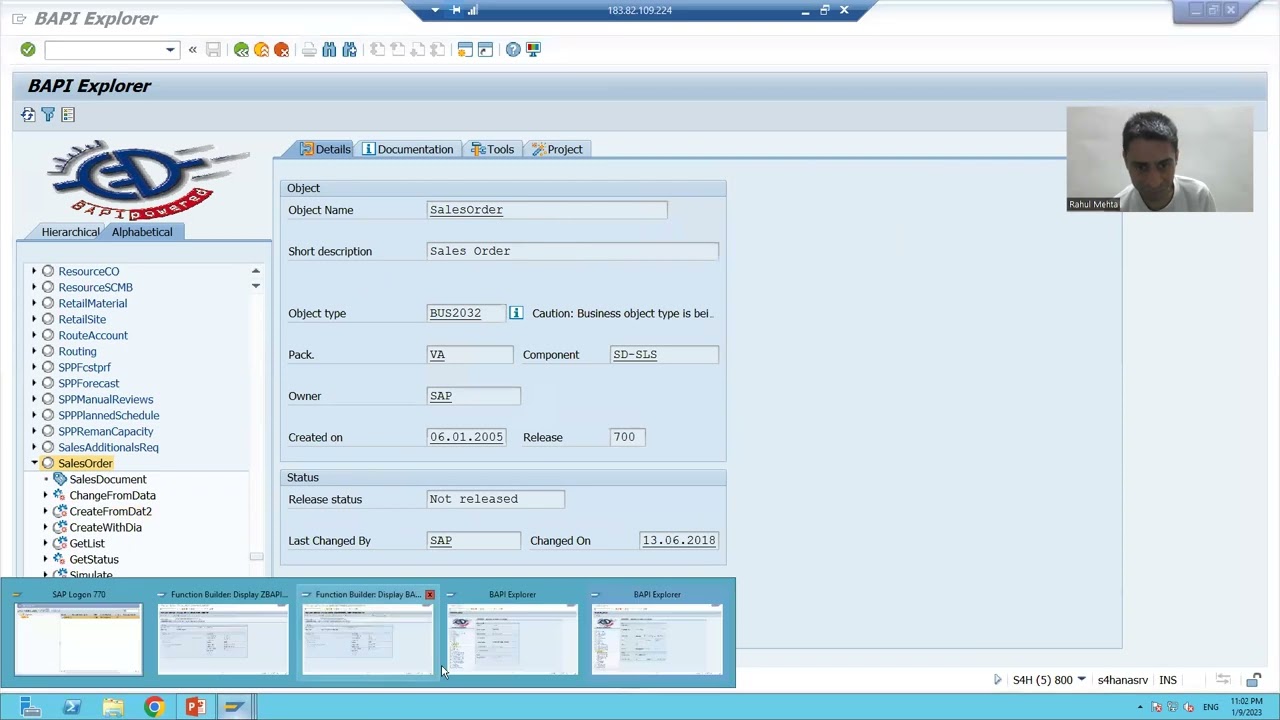Viewport: 1280px width, 720px height.
Task: Click the info icon next to BUS2032
Action: coord(516,313)
